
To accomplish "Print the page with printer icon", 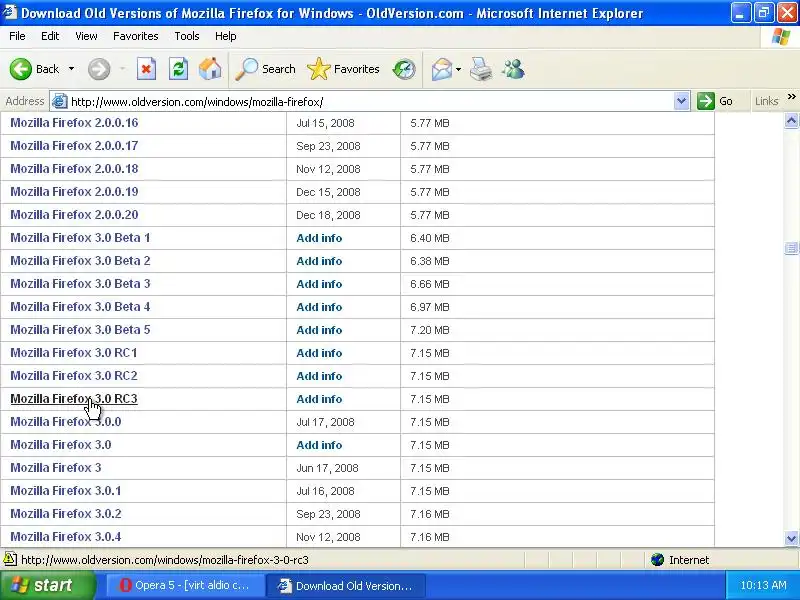I will point(481,69).
